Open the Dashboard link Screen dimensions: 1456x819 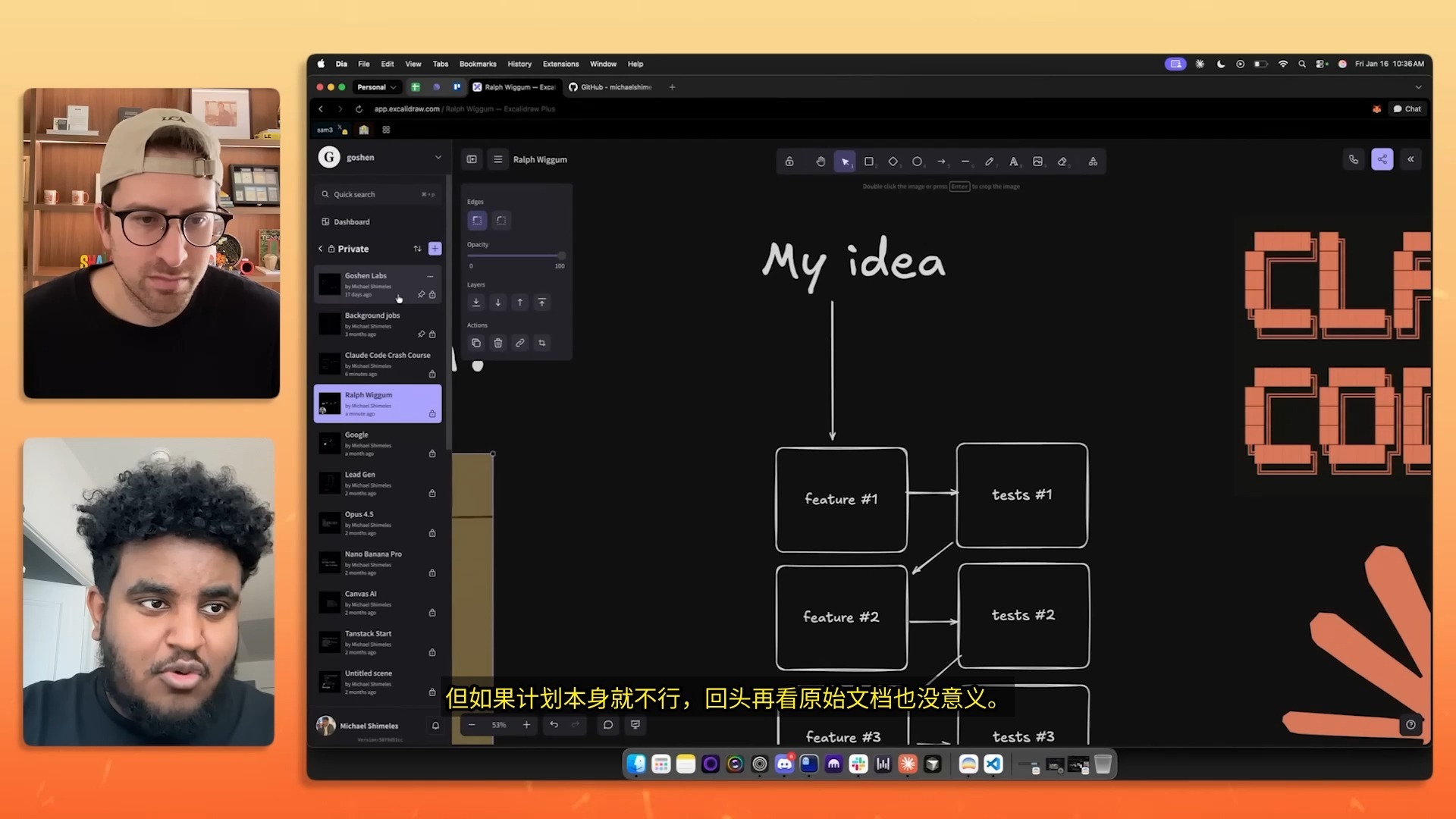click(x=351, y=222)
